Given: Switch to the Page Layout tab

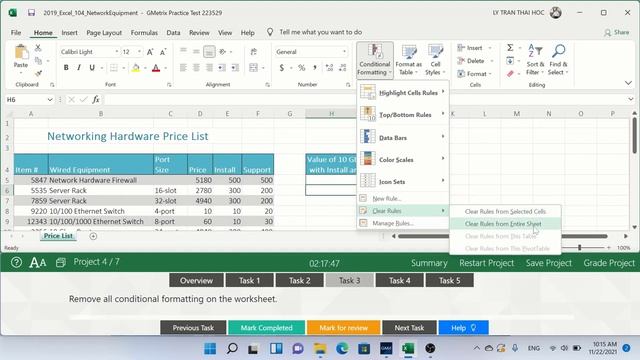Looking at the screenshot, I should pos(104,32).
